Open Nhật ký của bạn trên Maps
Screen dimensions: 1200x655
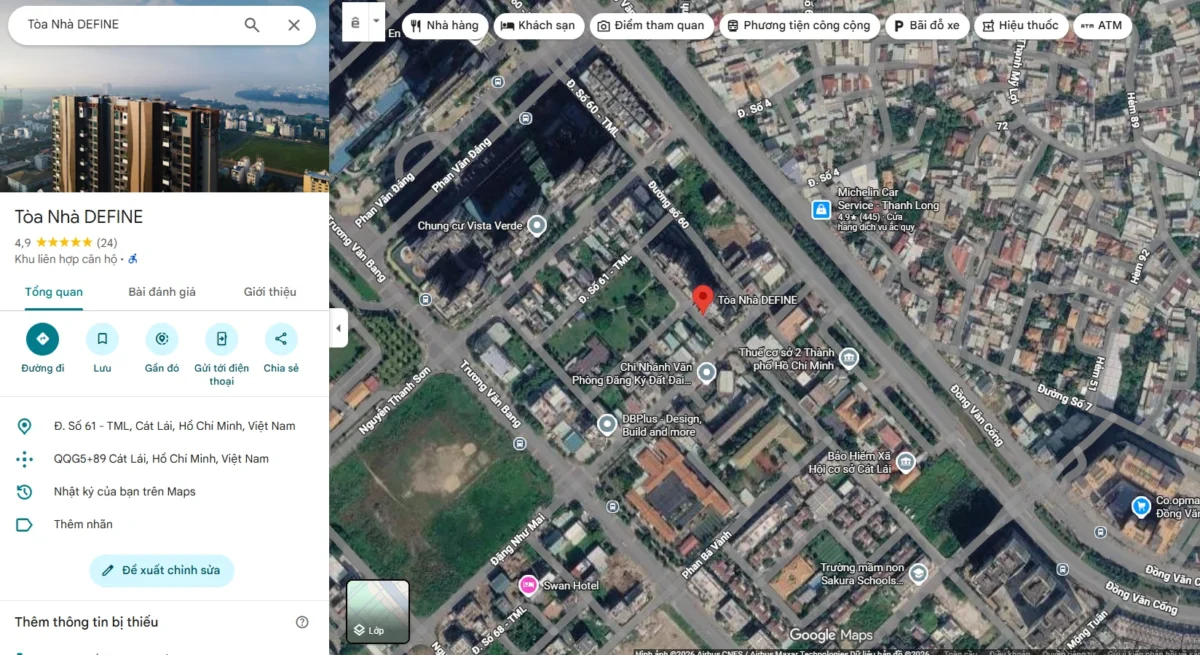[x=164, y=492]
